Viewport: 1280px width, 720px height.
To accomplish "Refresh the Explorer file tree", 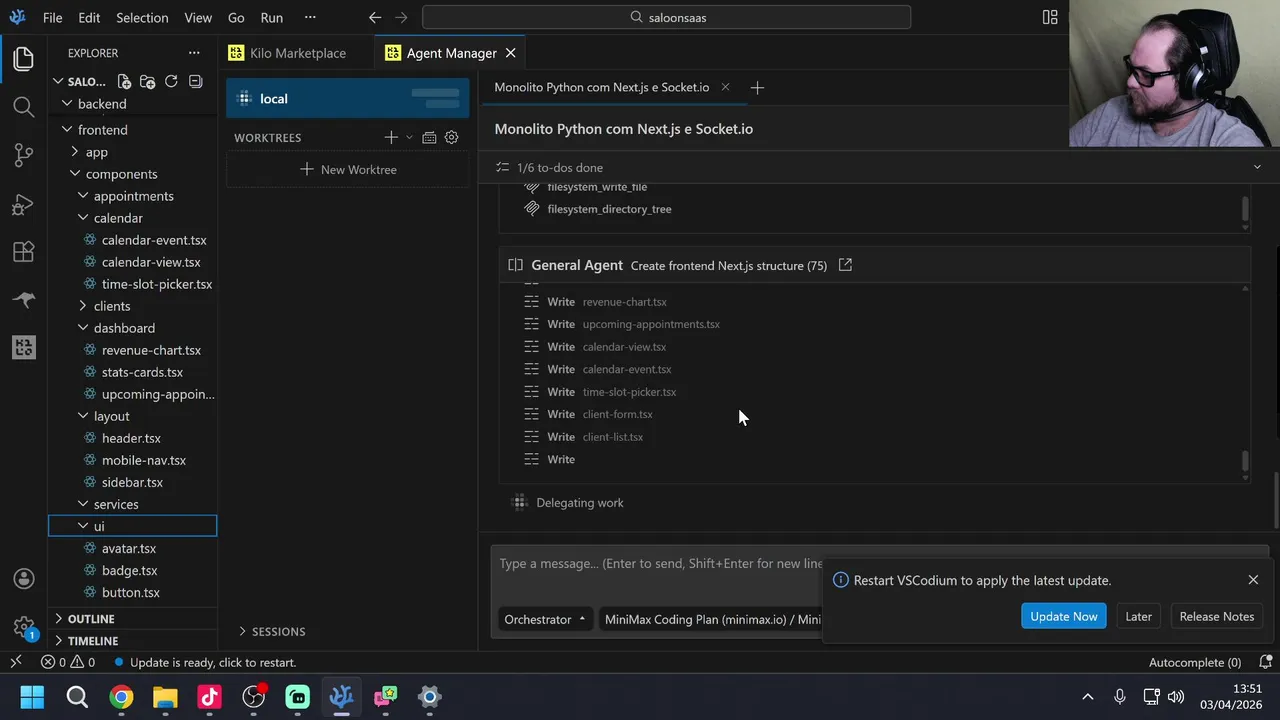I will coord(171,82).
